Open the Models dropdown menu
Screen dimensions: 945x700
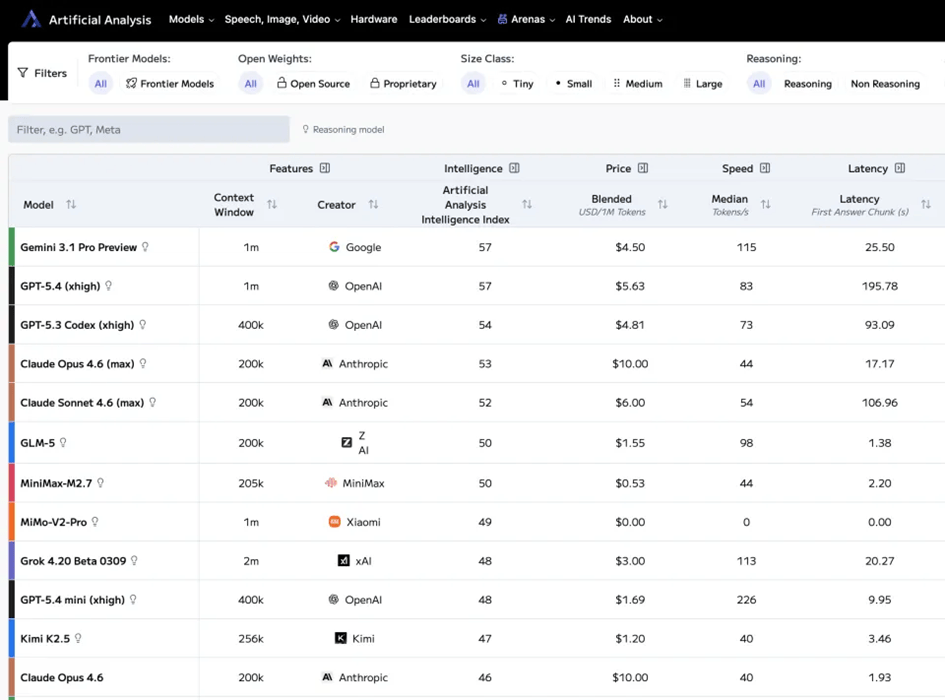coord(191,19)
